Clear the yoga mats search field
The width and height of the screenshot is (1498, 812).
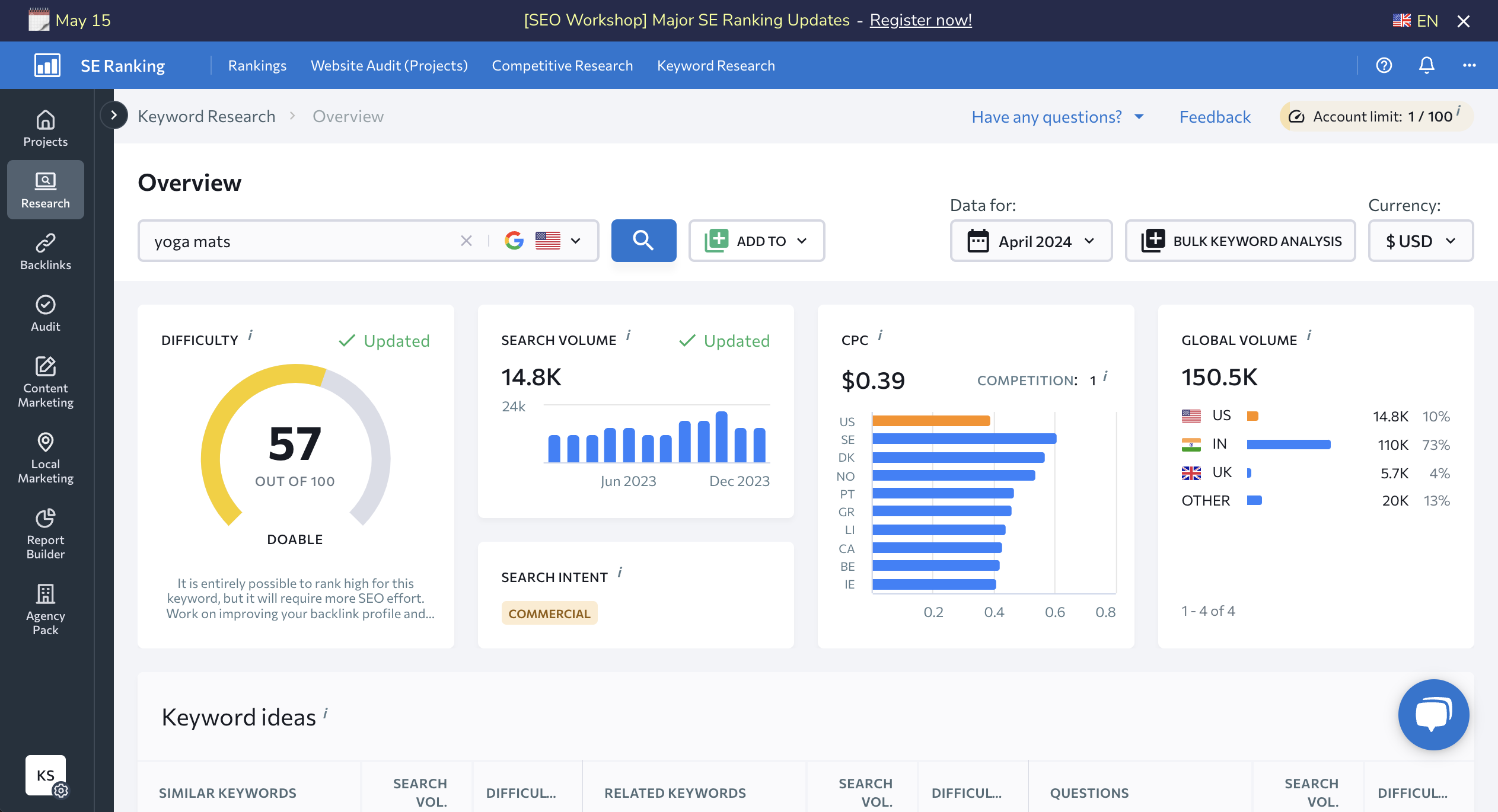pyautogui.click(x=466, y=241)
